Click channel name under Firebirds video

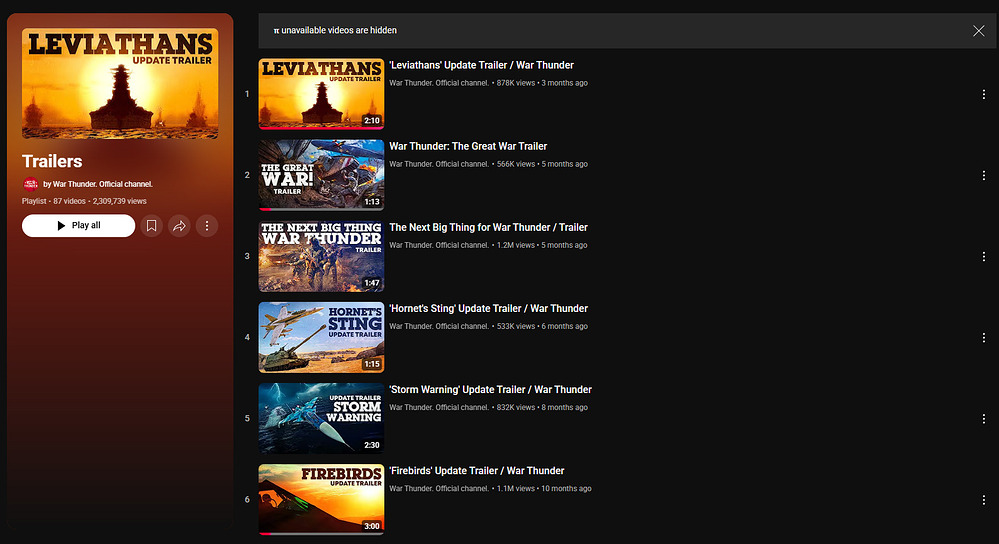439,489
